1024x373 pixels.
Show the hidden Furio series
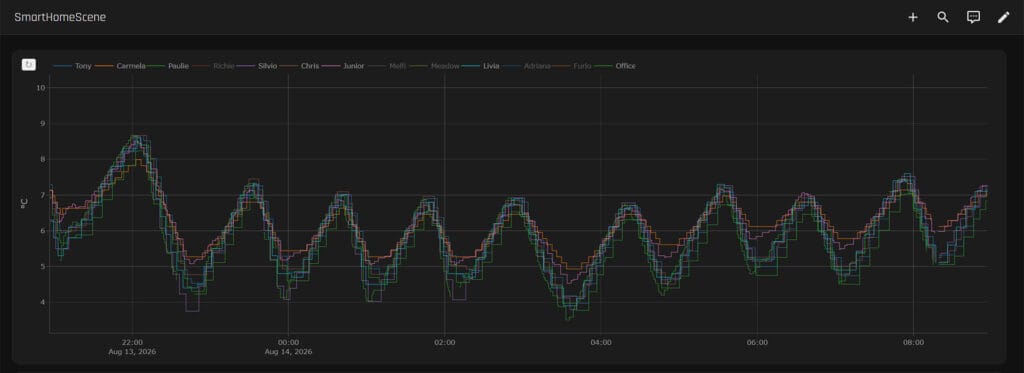click(582, 66)
